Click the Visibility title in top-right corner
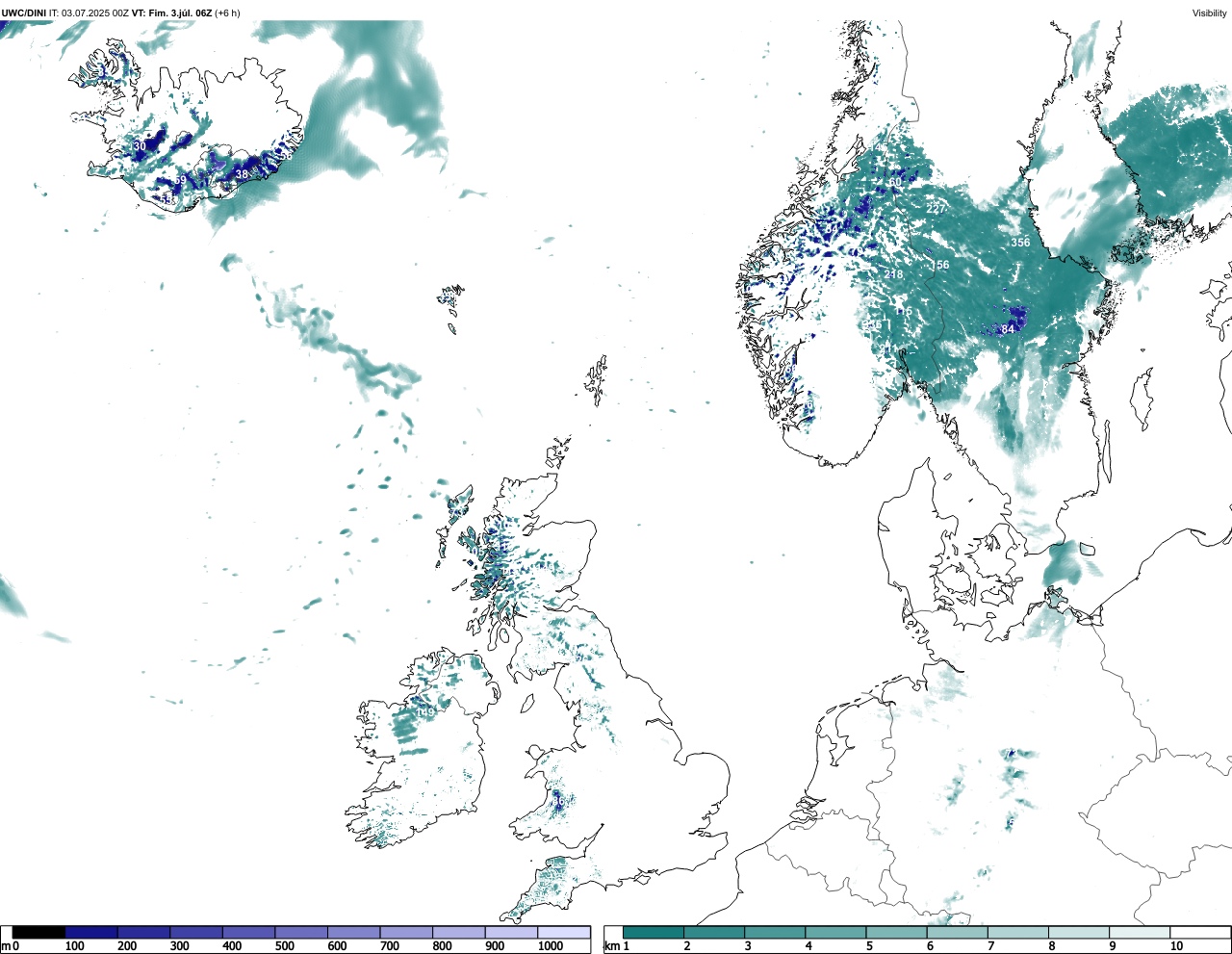The image size is (1232, 954). (x=1209, y=13)
